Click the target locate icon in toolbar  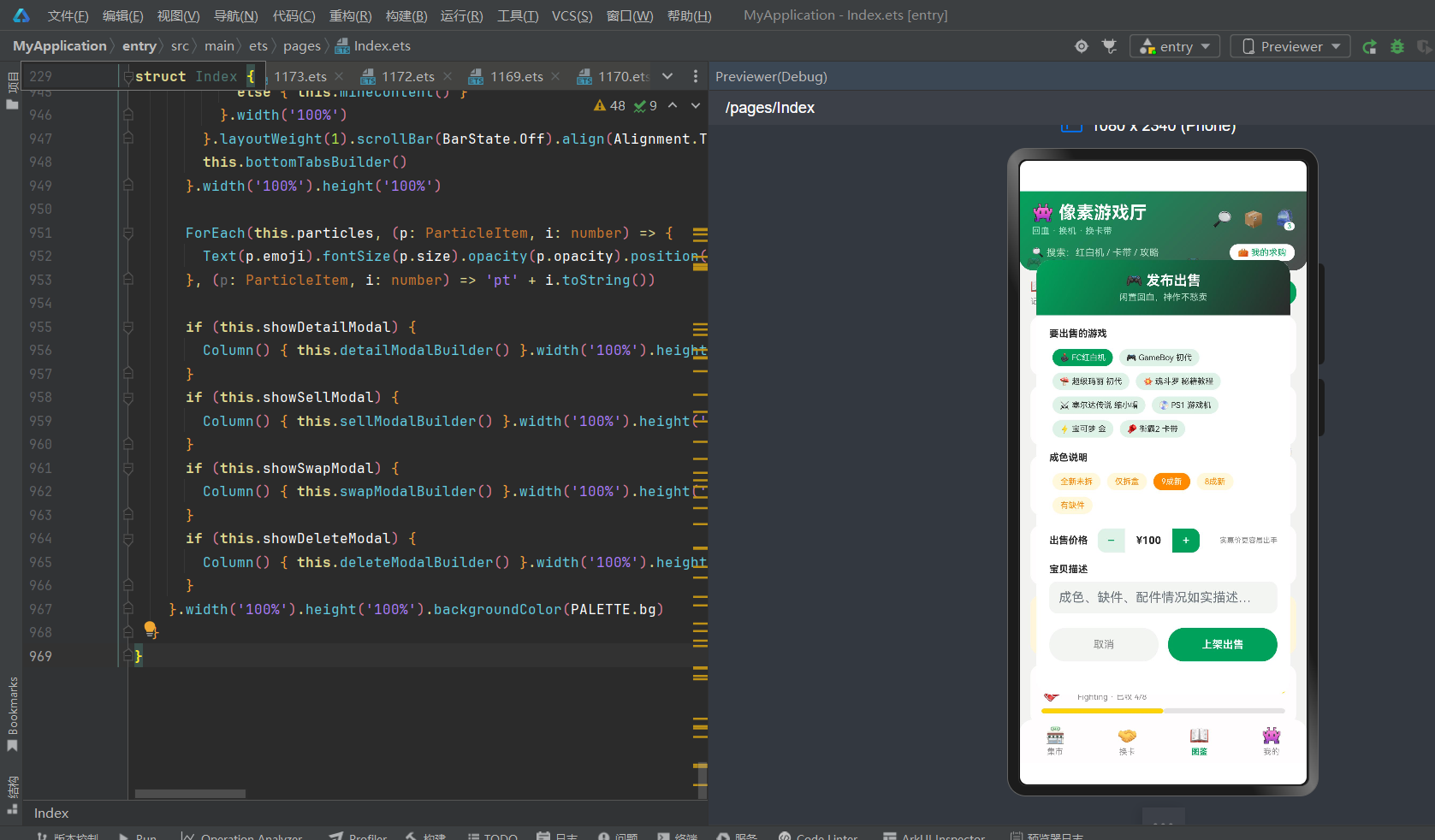[1082, 46]
